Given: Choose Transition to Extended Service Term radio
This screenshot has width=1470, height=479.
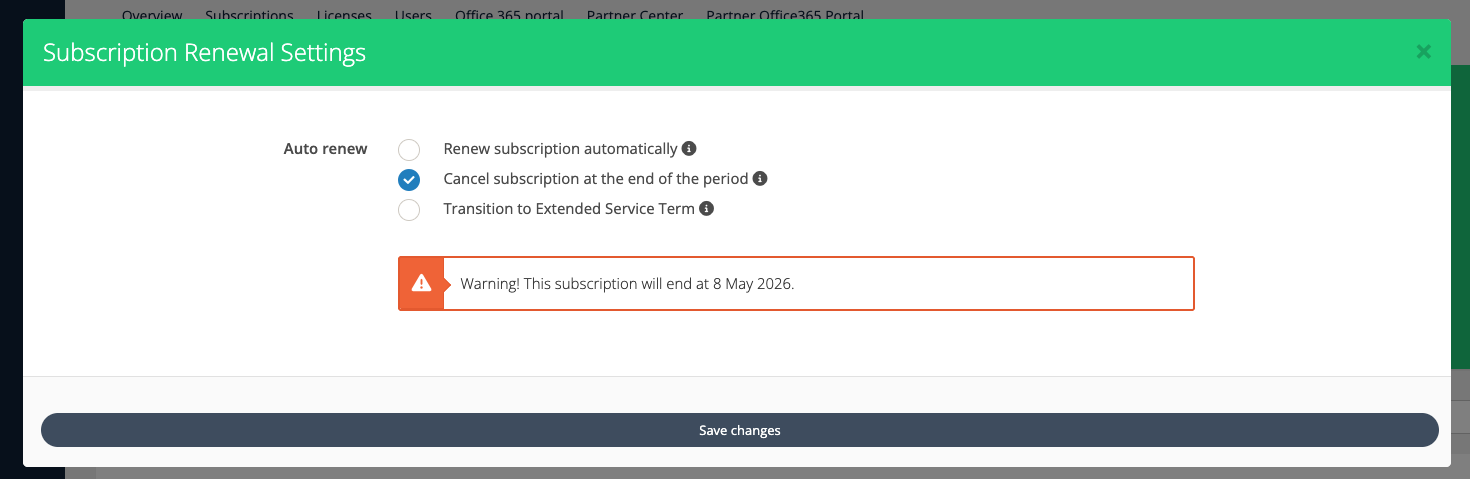Looking at the screenshot, I should click(x=409, y=210).
